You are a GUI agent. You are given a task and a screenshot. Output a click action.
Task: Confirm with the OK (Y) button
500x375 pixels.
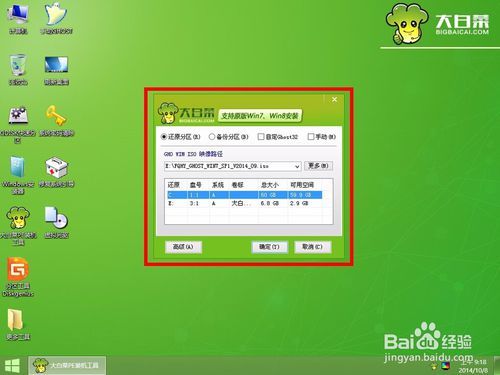coord(269,247)
